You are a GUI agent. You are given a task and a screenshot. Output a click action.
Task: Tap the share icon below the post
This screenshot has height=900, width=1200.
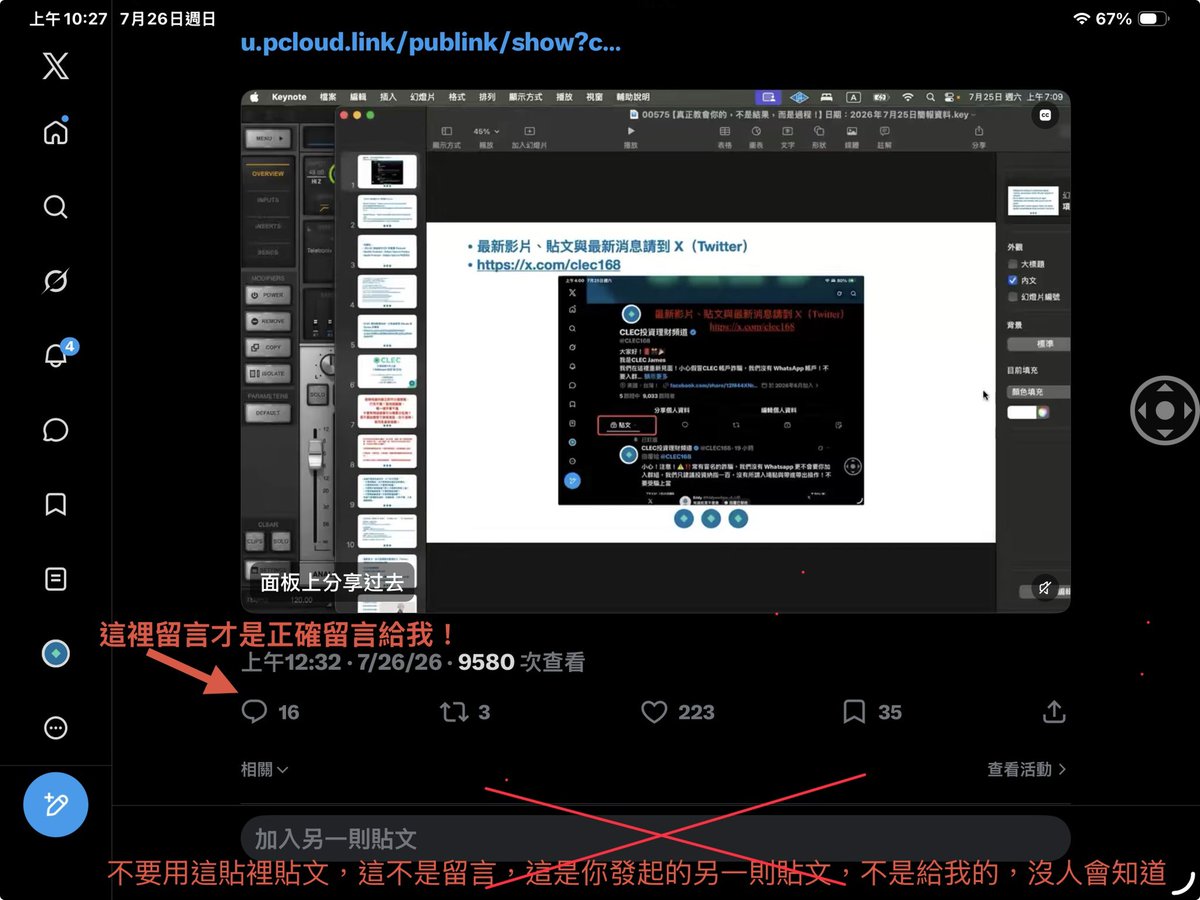[x=1054, y=712]
